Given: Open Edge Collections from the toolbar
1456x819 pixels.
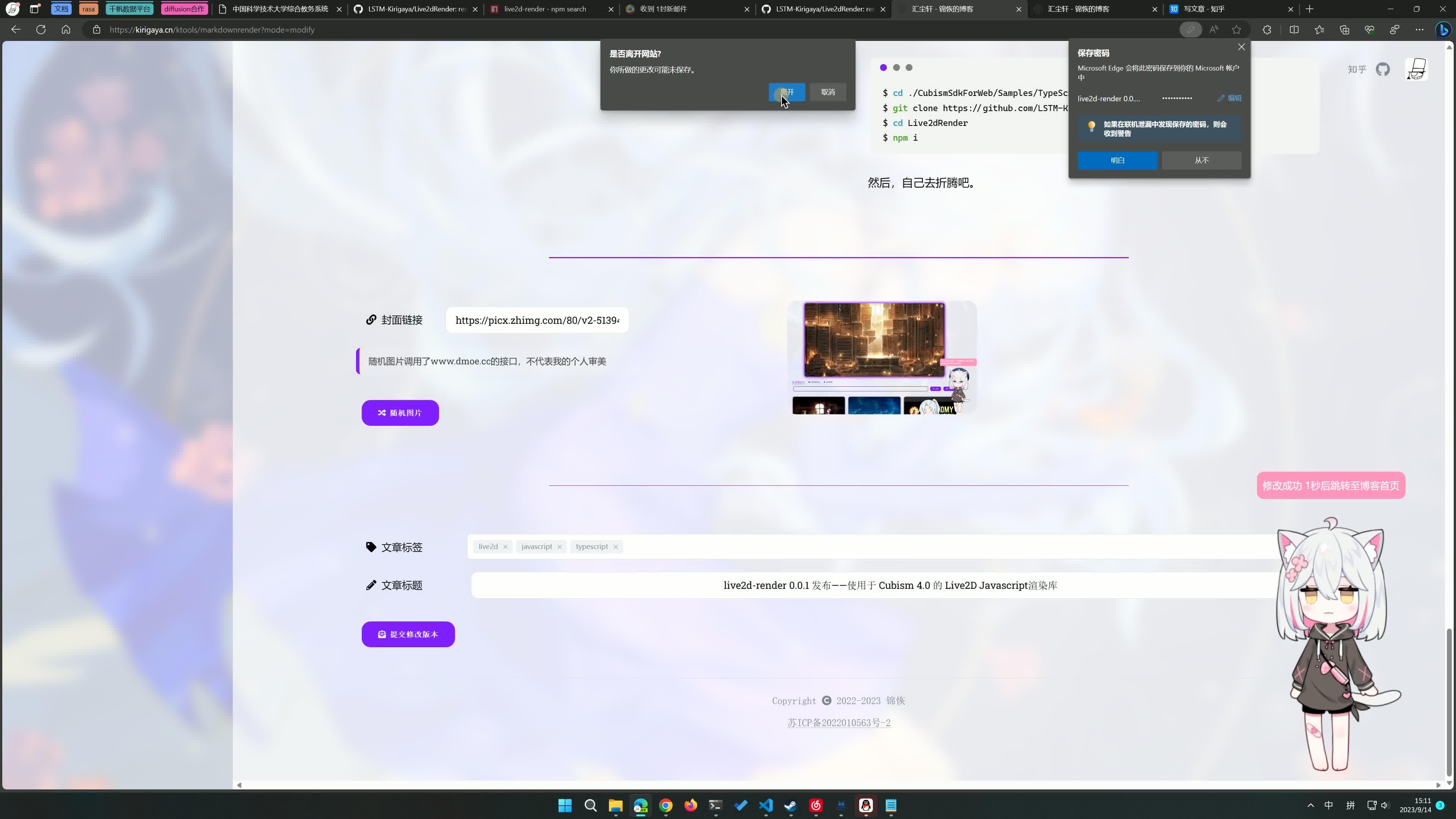Looking at the screenshot, I should pos(1345,30).
